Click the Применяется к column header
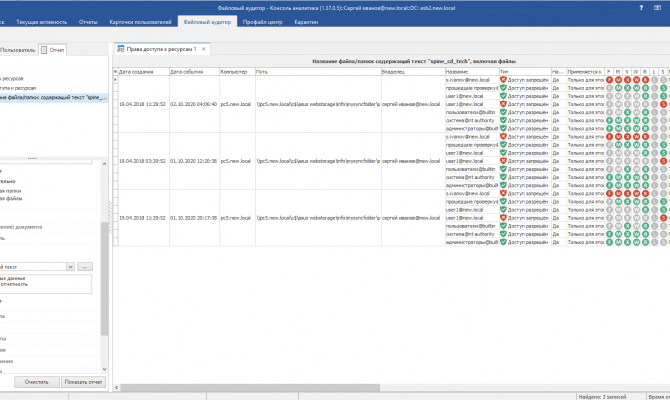Viewport: 670px width, 400px height. 585,72
